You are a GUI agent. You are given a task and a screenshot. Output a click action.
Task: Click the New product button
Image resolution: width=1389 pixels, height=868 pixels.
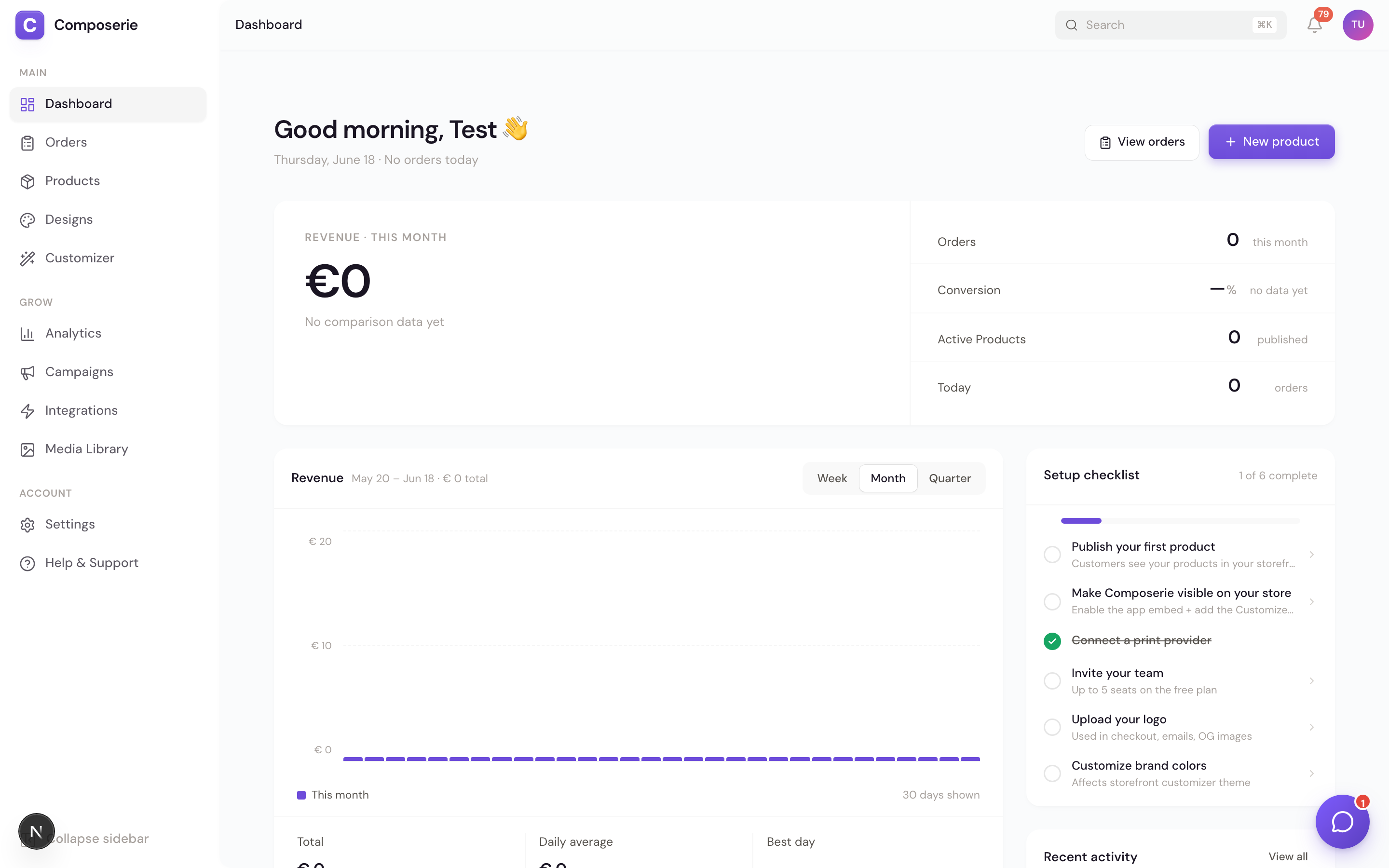[1271, 142]
